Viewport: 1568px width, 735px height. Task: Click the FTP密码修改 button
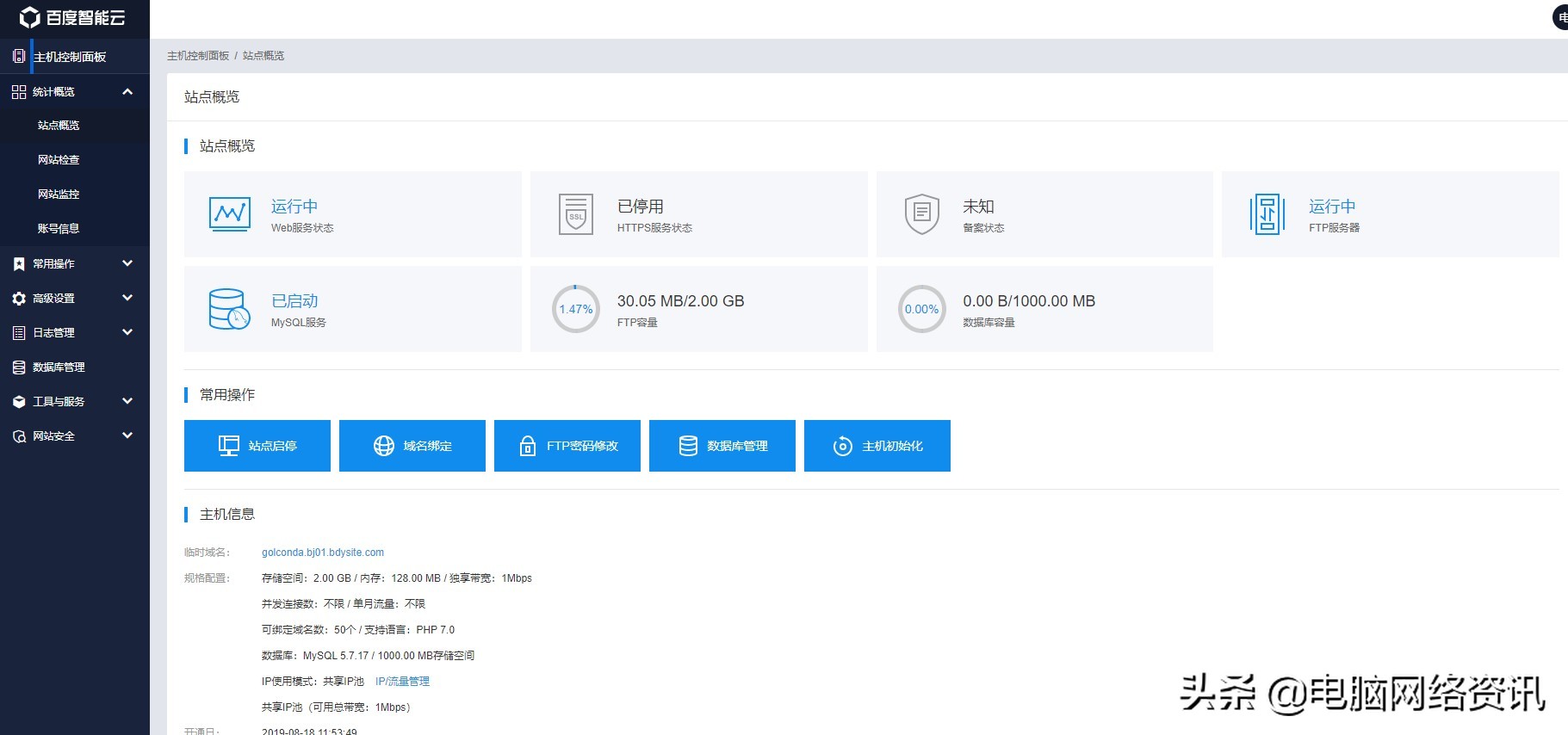(x=567, y=446)
